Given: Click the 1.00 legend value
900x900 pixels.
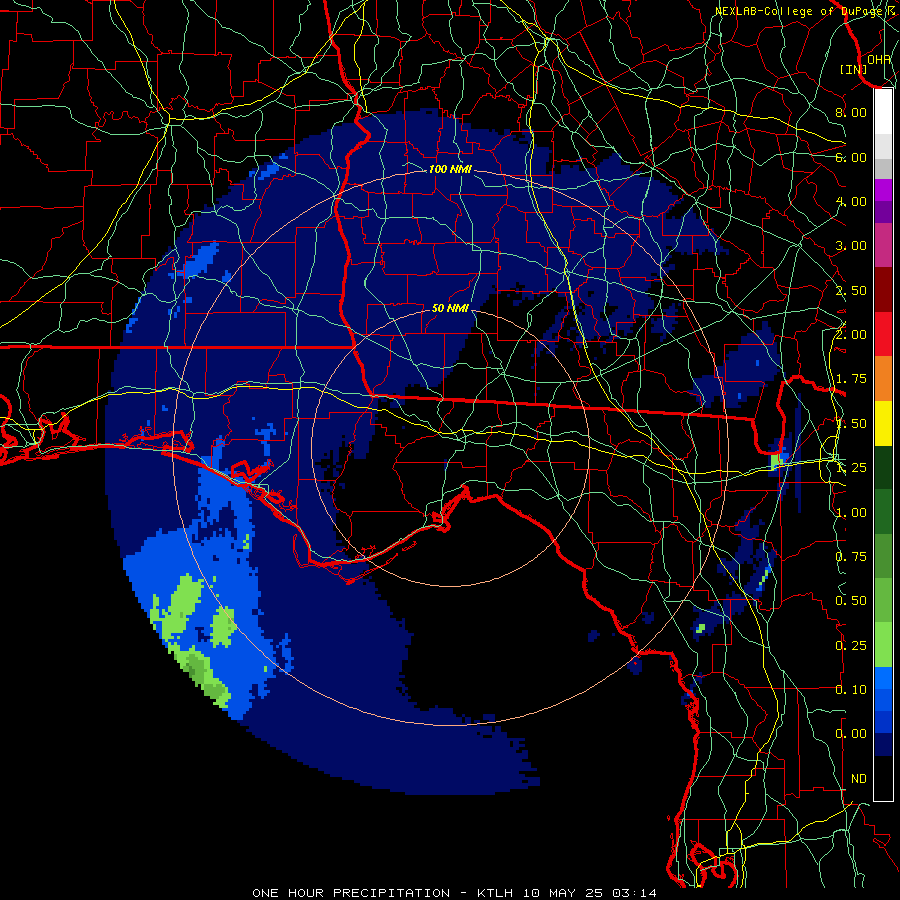Looking at the screenshot, I should pyautogui.click(x=851, y=513).
